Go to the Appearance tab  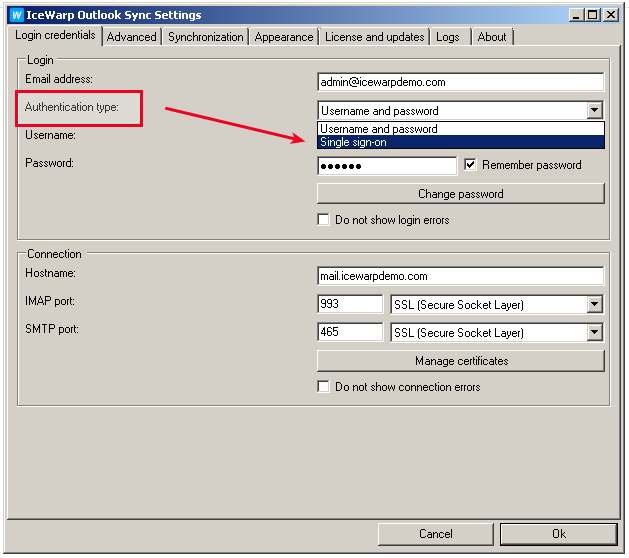click(284, 37)
